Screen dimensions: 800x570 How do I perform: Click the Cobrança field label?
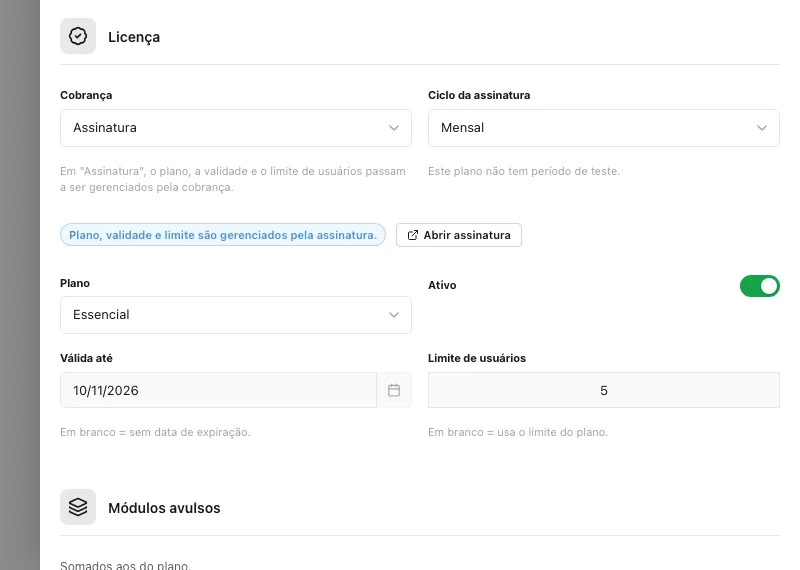pyautogui.click(x=86, y=95)
